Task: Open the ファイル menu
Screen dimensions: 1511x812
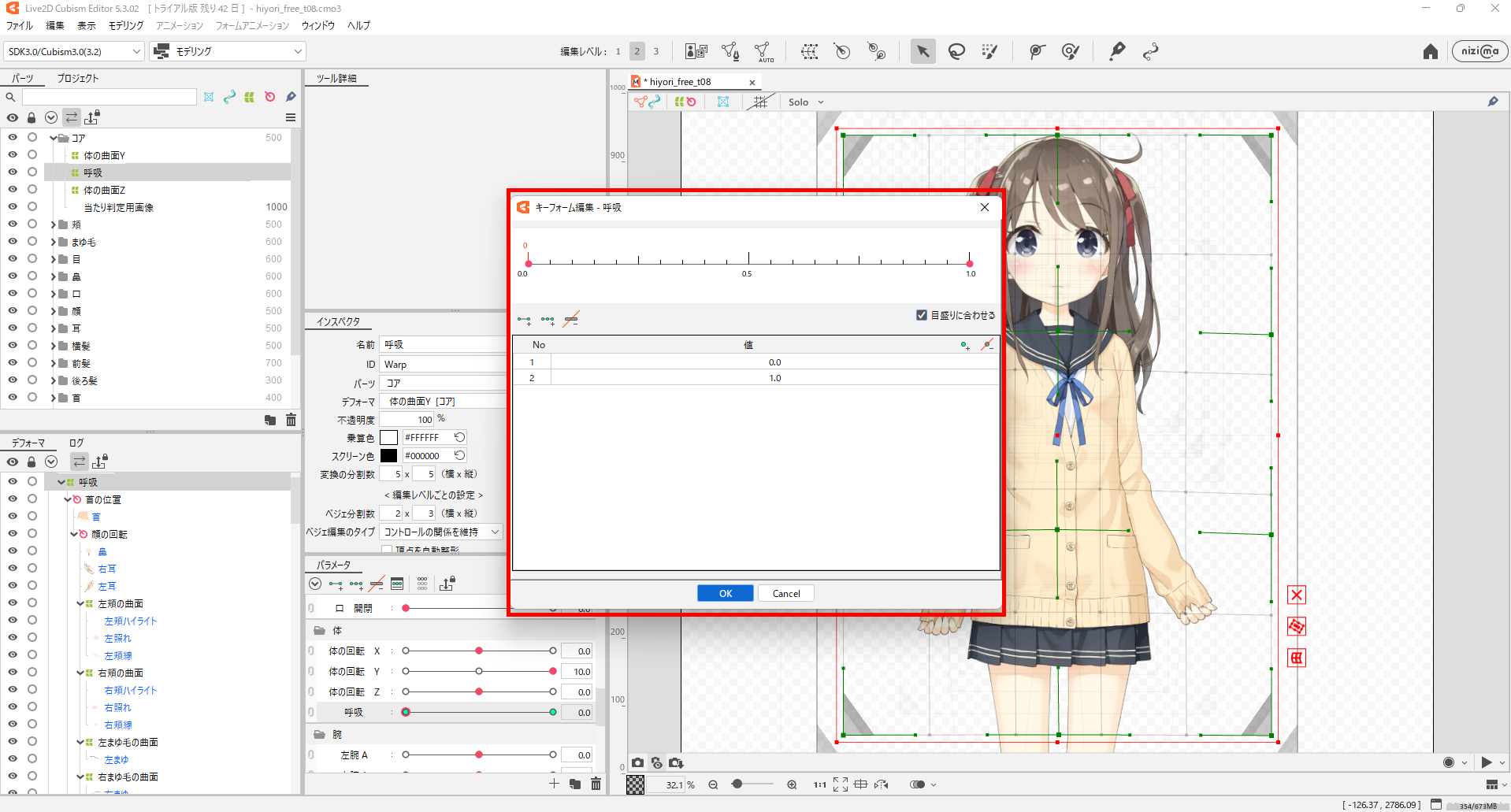Action: click(20, 26)
